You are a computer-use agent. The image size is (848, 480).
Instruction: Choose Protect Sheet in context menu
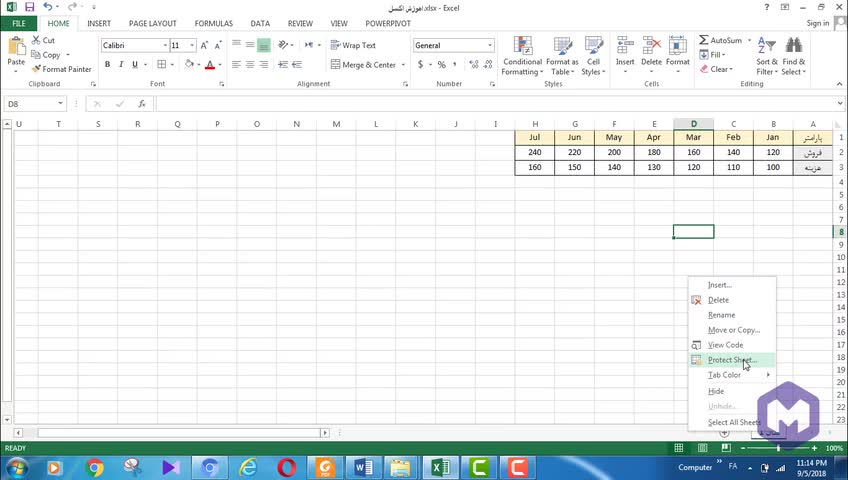pyautogui.click(x=732, y=360)
